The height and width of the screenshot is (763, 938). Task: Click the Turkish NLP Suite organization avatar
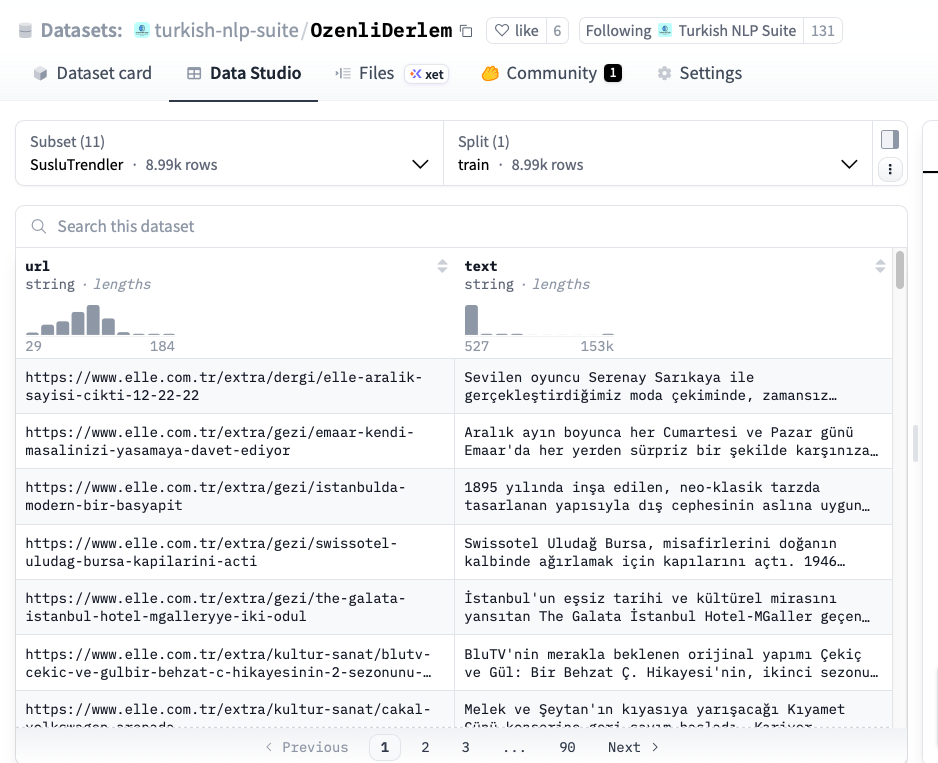[665, 31]
